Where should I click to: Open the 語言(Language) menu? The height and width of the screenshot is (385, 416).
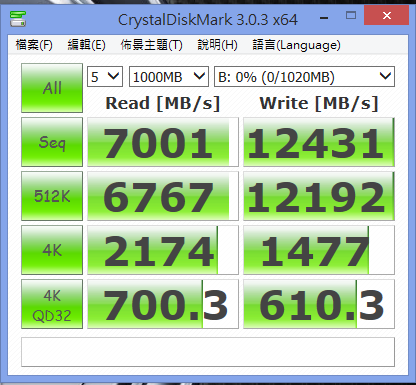click(x=296, y=45)
